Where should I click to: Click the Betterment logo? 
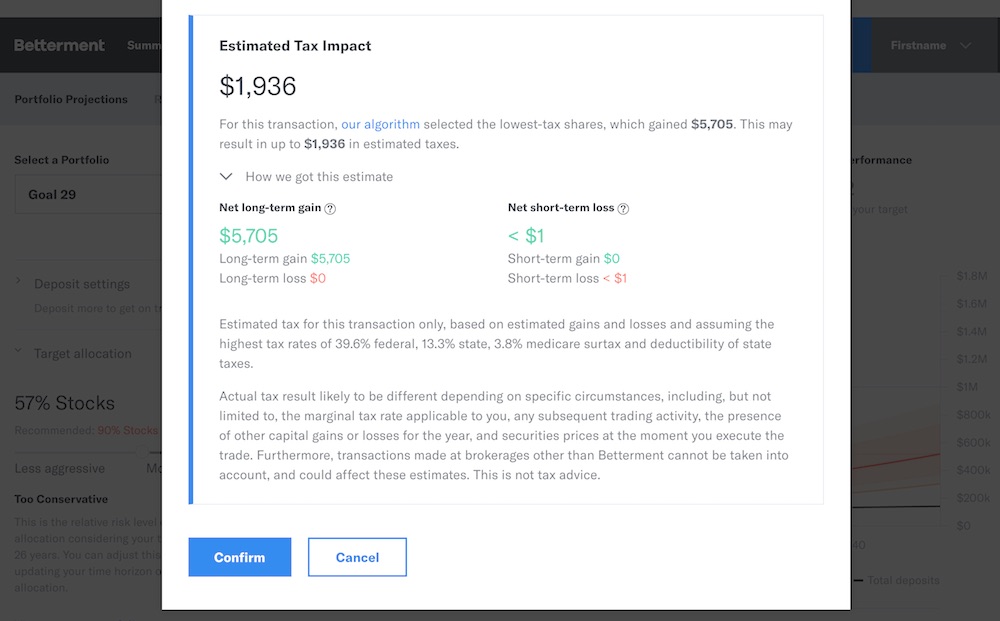[x=60, y=46]
